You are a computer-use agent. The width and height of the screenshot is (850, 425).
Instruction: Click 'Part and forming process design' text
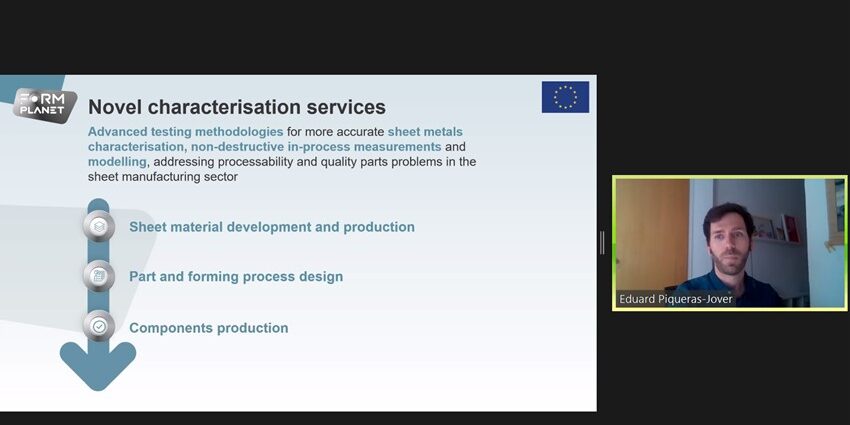235,277
